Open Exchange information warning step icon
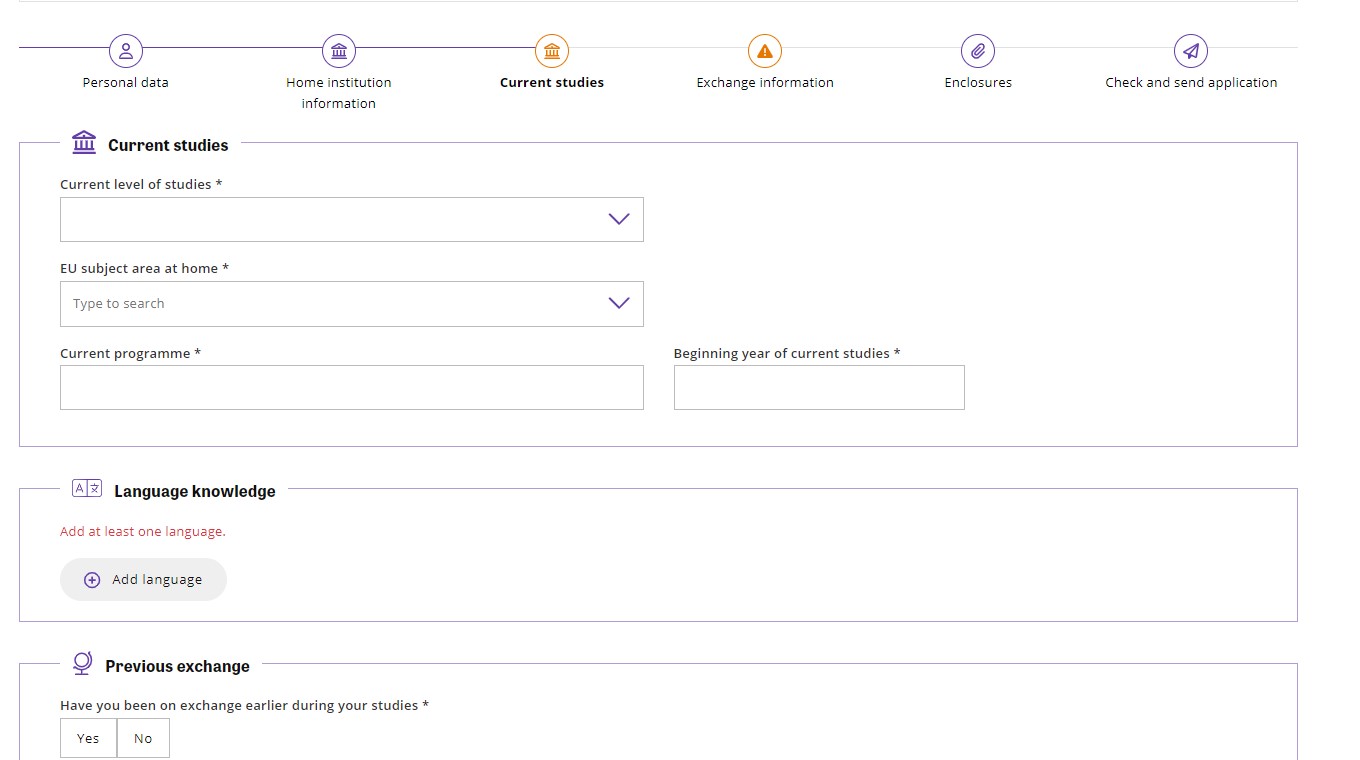The height and width of the screenshot is (760, 1360). click(x=765, y=50)
